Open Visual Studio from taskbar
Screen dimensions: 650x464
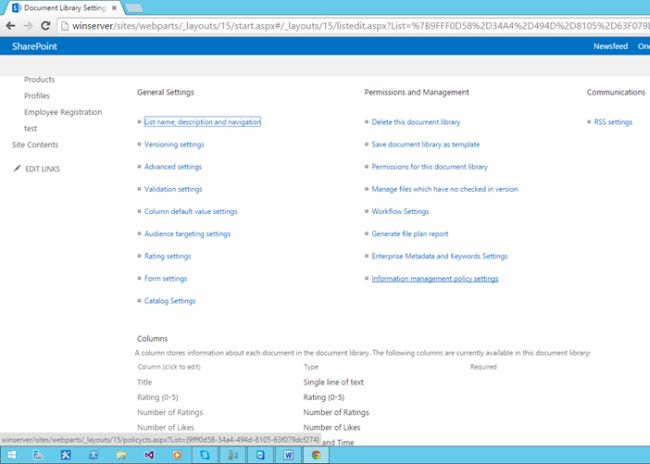click(x=149, y=455)
